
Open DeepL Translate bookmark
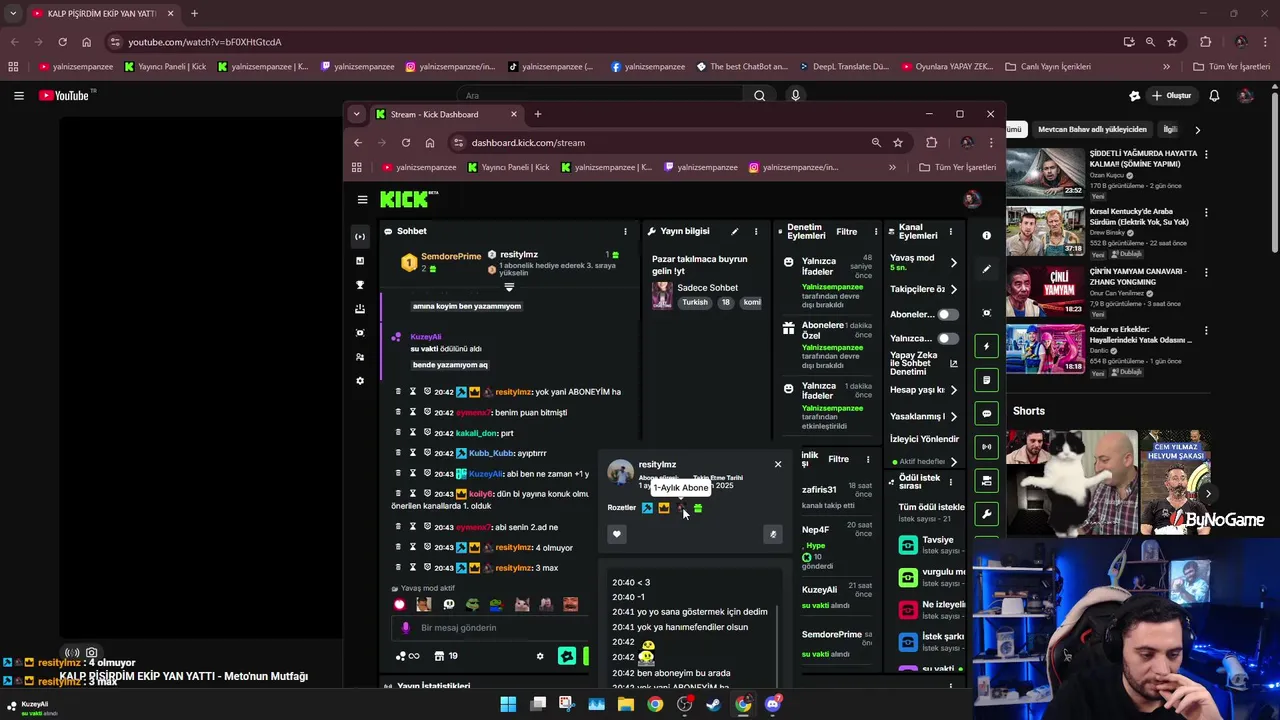coord(844,67)
